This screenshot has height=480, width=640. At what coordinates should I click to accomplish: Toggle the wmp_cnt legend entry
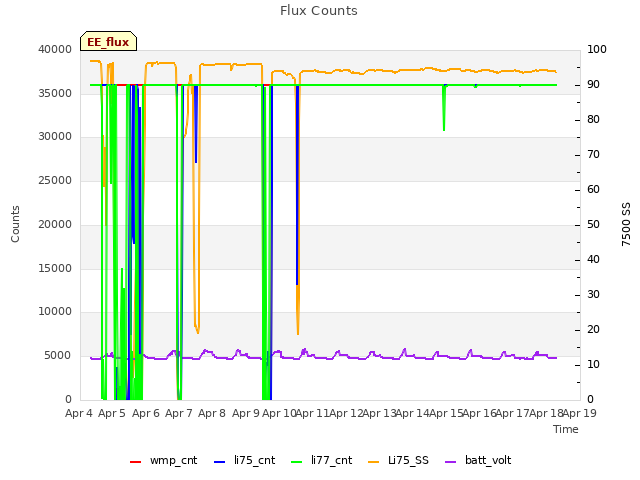164,460
